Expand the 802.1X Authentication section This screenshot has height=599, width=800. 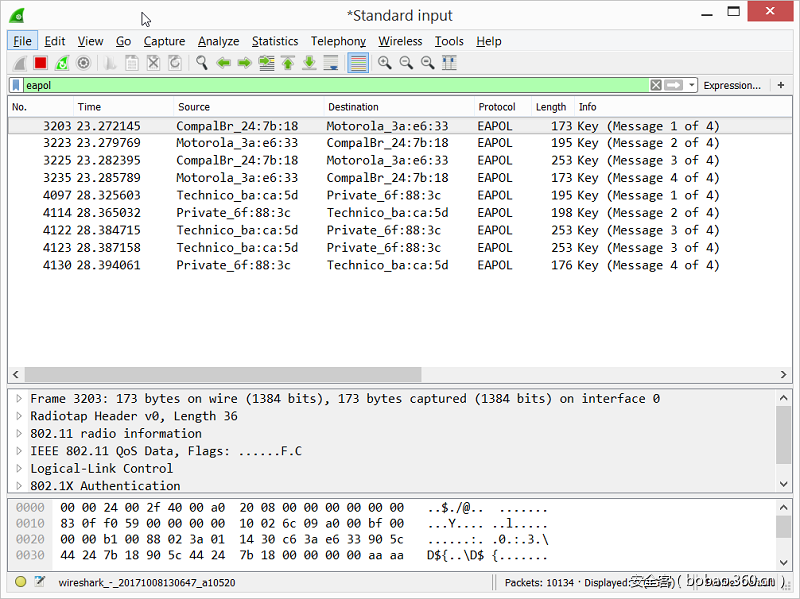coord(19,486)
